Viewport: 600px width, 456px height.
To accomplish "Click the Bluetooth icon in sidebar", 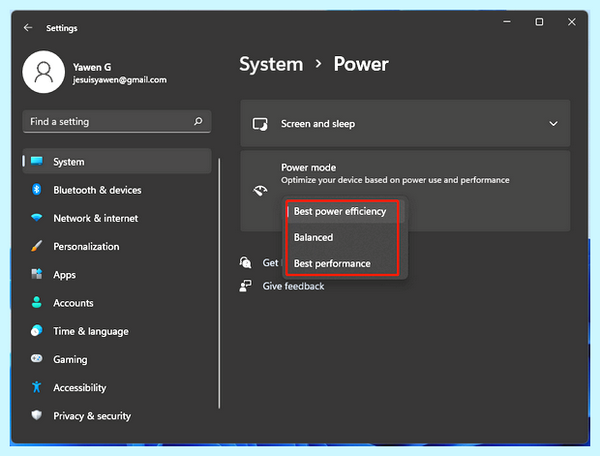I will (37, 189).
